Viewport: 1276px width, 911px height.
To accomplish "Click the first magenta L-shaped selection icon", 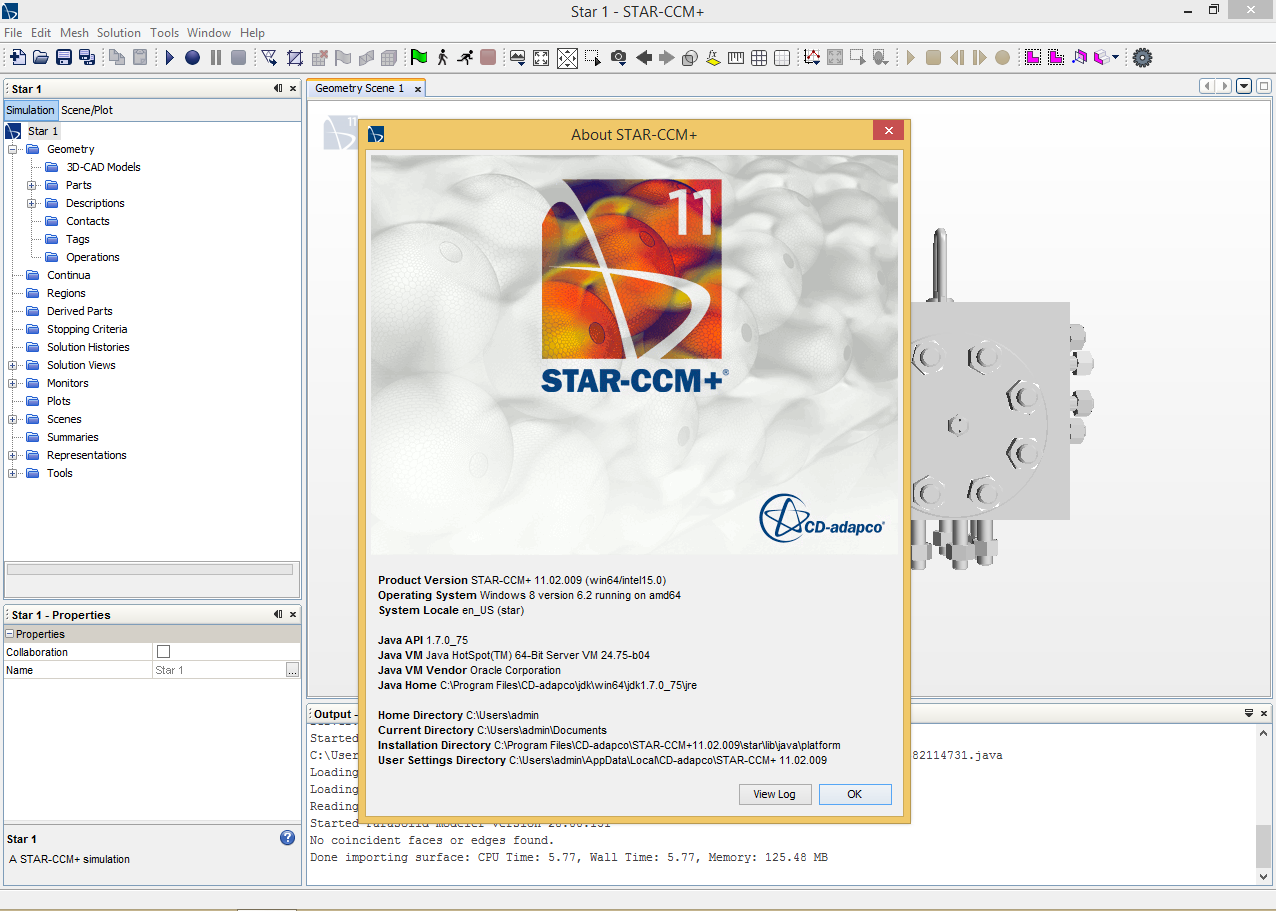I will [1033, 58].
